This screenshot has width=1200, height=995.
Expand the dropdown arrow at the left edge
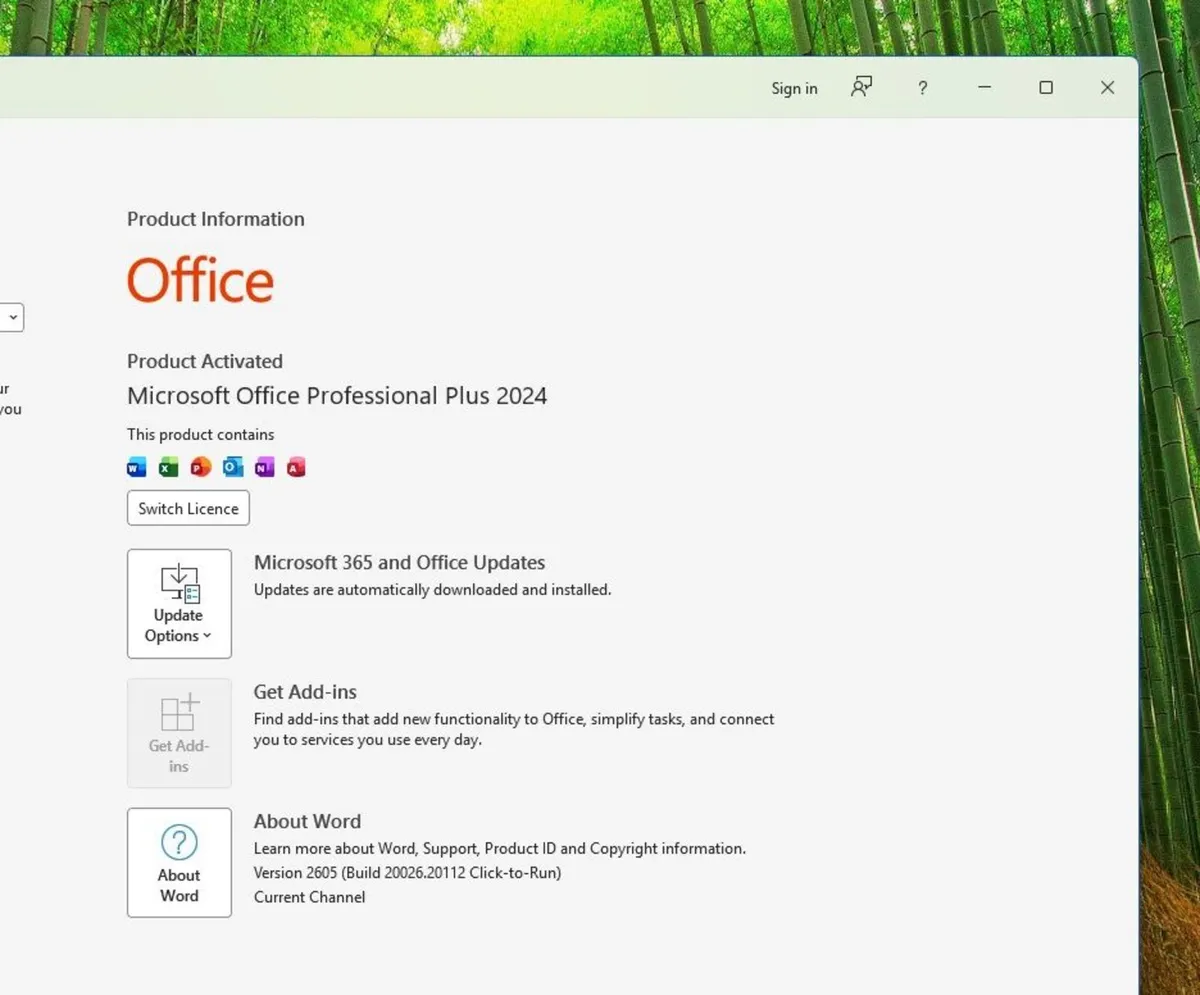[12, 318]
